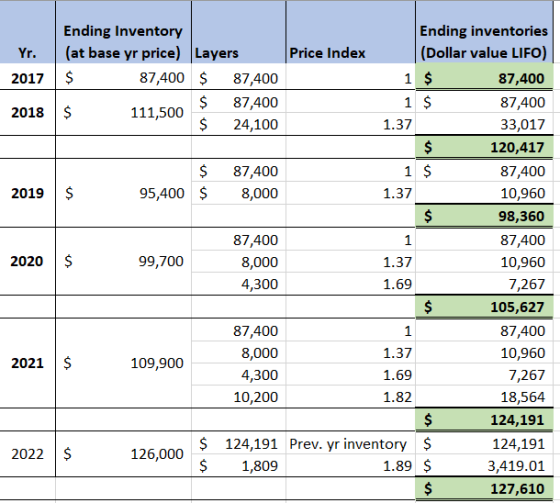This screenshot has width=560, height=503.
Task: Select the green 124,191 total cell
Action: [x=484, y=419]
